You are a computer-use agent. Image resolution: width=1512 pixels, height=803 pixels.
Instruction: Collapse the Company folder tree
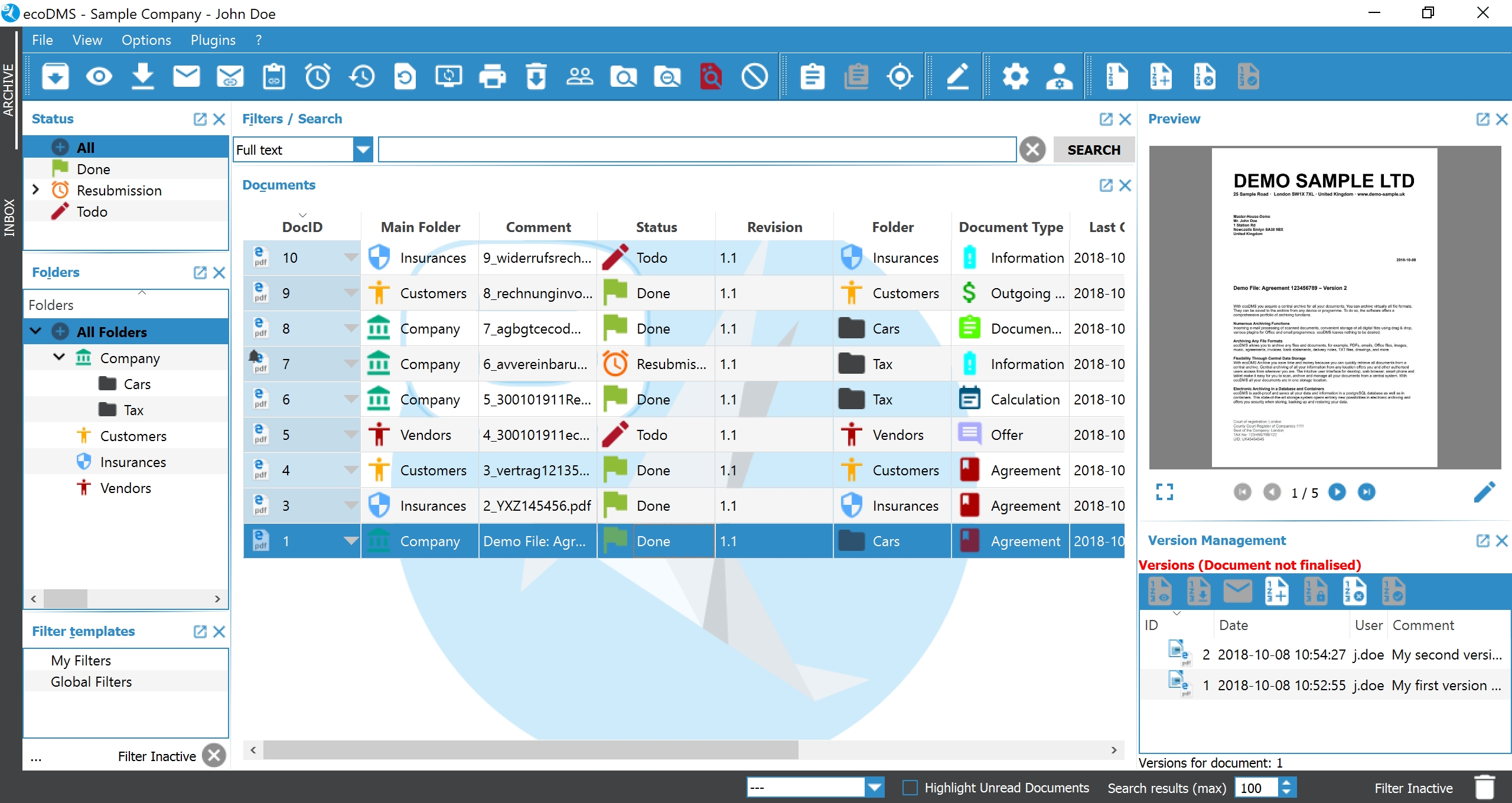pos(58,357)
